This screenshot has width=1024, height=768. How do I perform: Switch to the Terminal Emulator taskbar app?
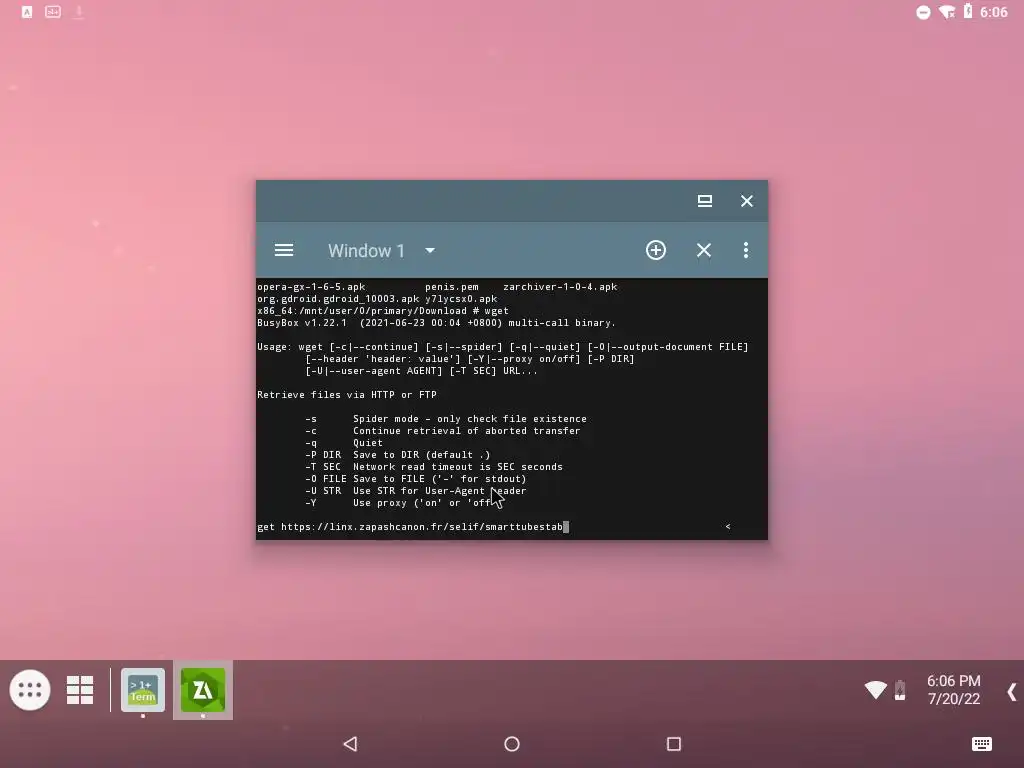click(x=143, y=690)
